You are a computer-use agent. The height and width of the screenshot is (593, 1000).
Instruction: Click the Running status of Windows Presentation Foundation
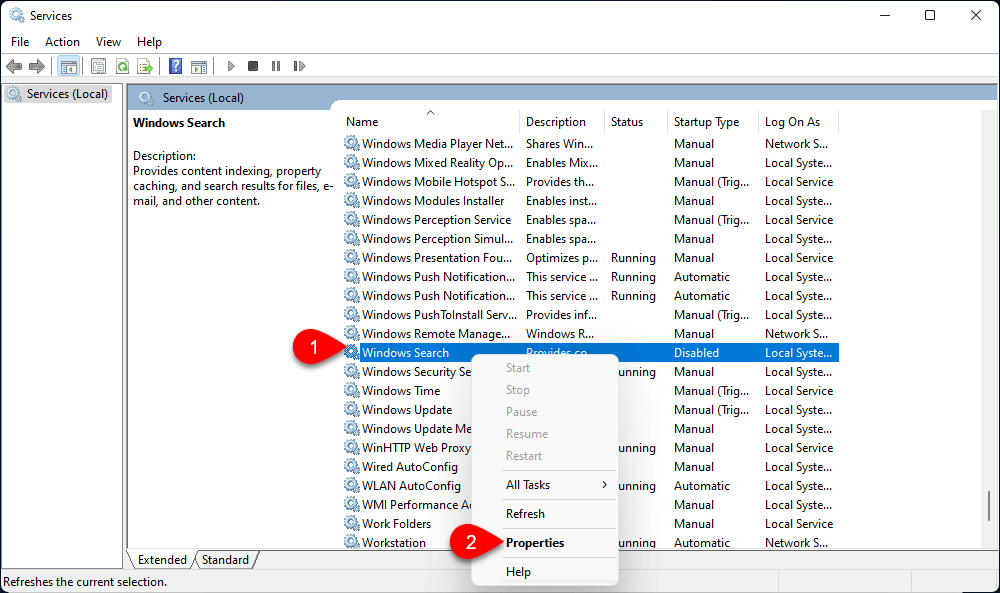(633, 258)
